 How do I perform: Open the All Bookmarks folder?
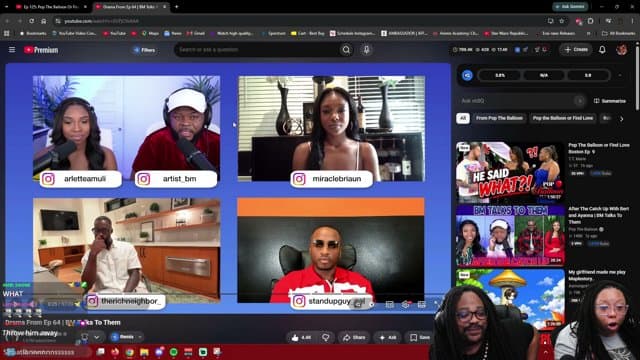coord(618,33)
